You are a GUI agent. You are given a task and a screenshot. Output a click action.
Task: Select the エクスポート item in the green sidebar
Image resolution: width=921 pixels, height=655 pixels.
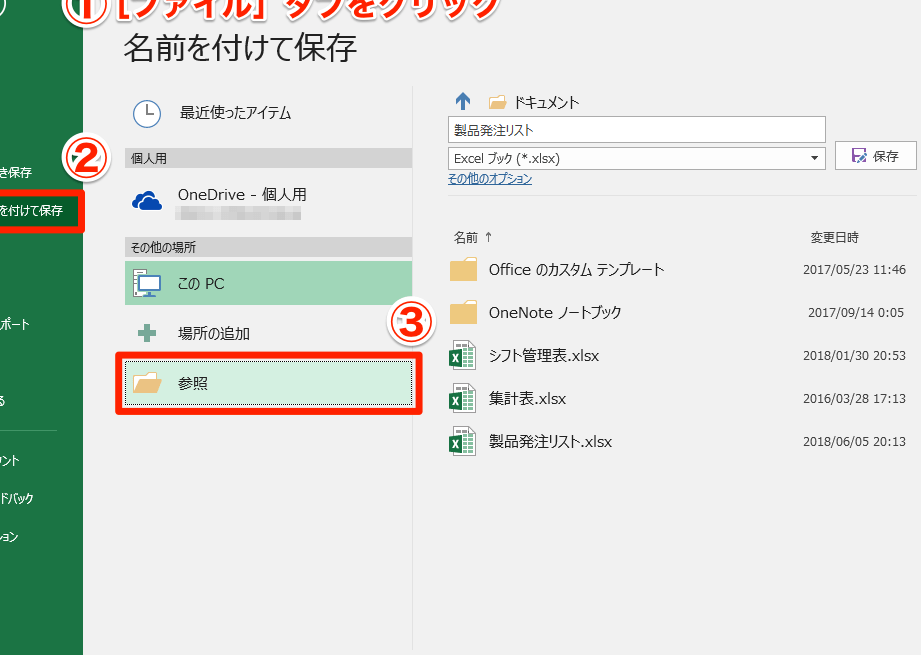[x=15, y=324]
